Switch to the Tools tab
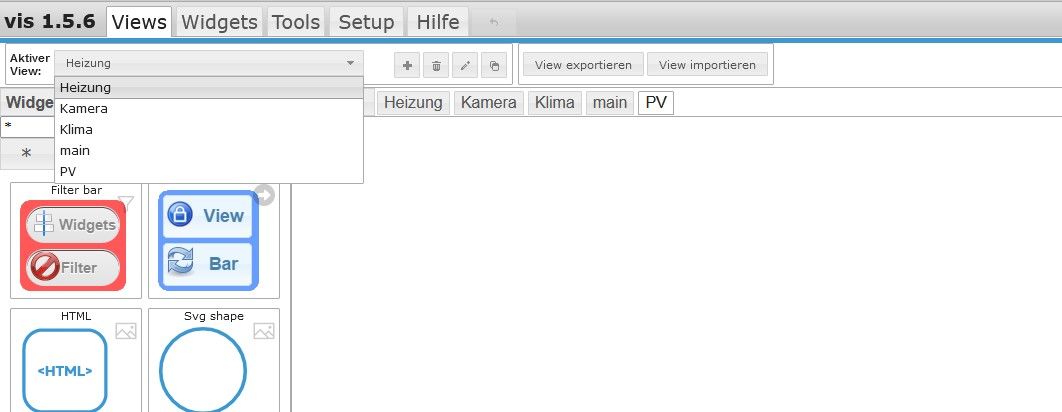1062x412 pixels. coord(296,22)
